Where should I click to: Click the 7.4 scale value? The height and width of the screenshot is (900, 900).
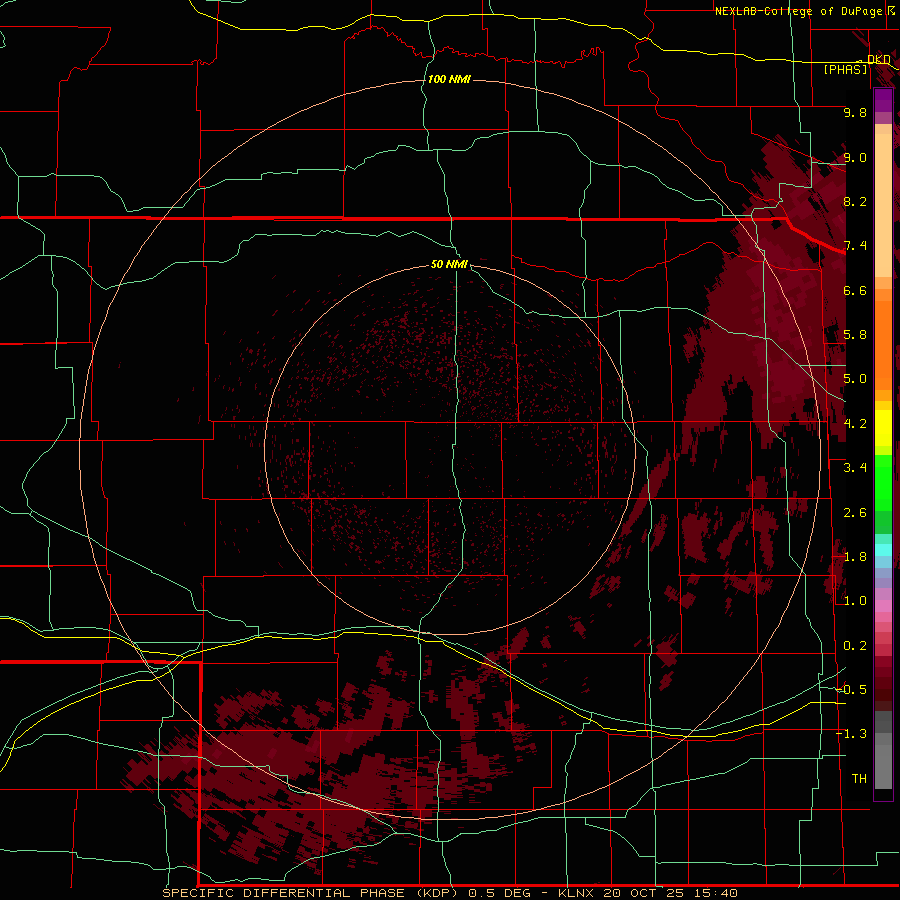click(855, 246)
